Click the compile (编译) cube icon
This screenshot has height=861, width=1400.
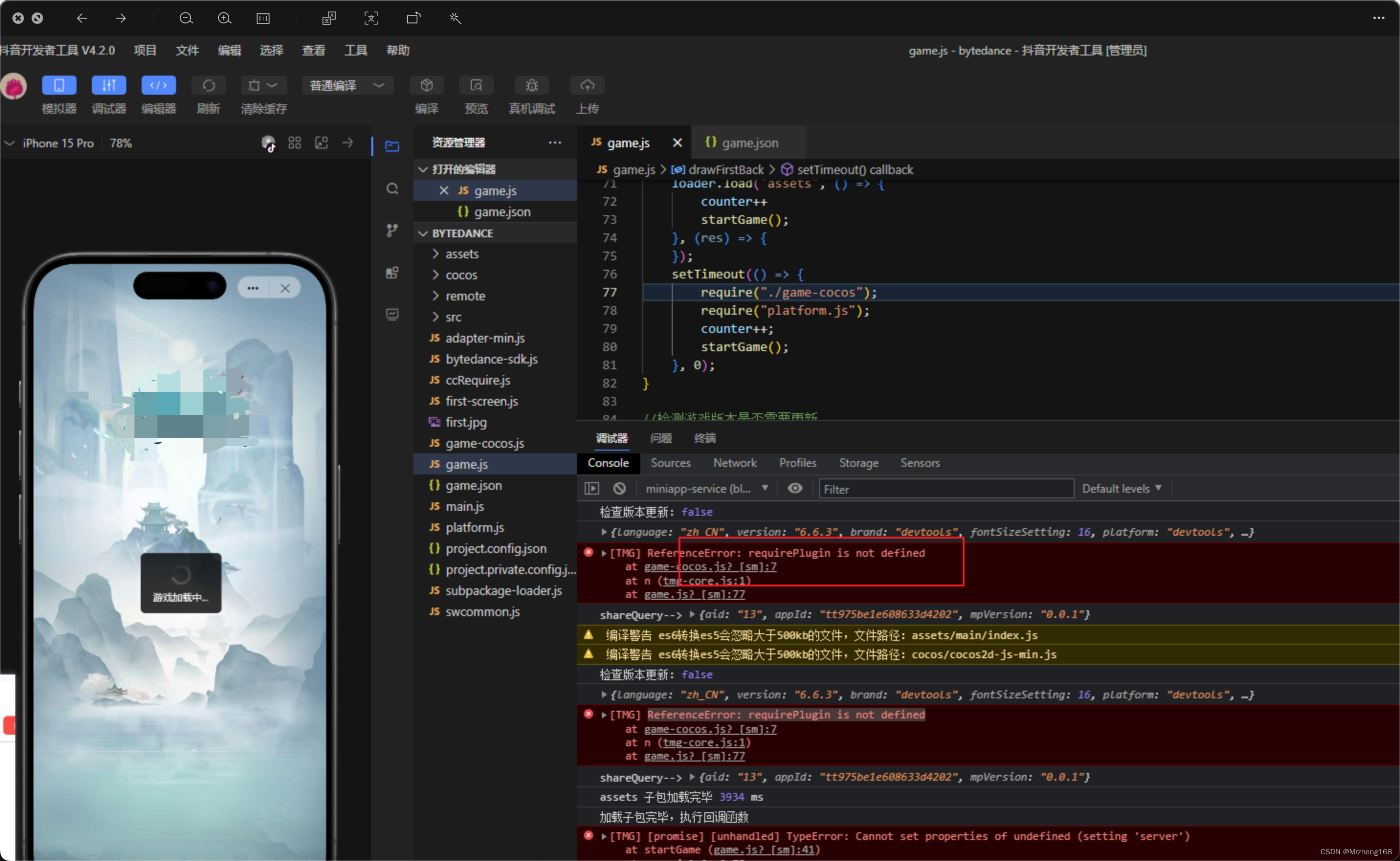click(426, 86)
